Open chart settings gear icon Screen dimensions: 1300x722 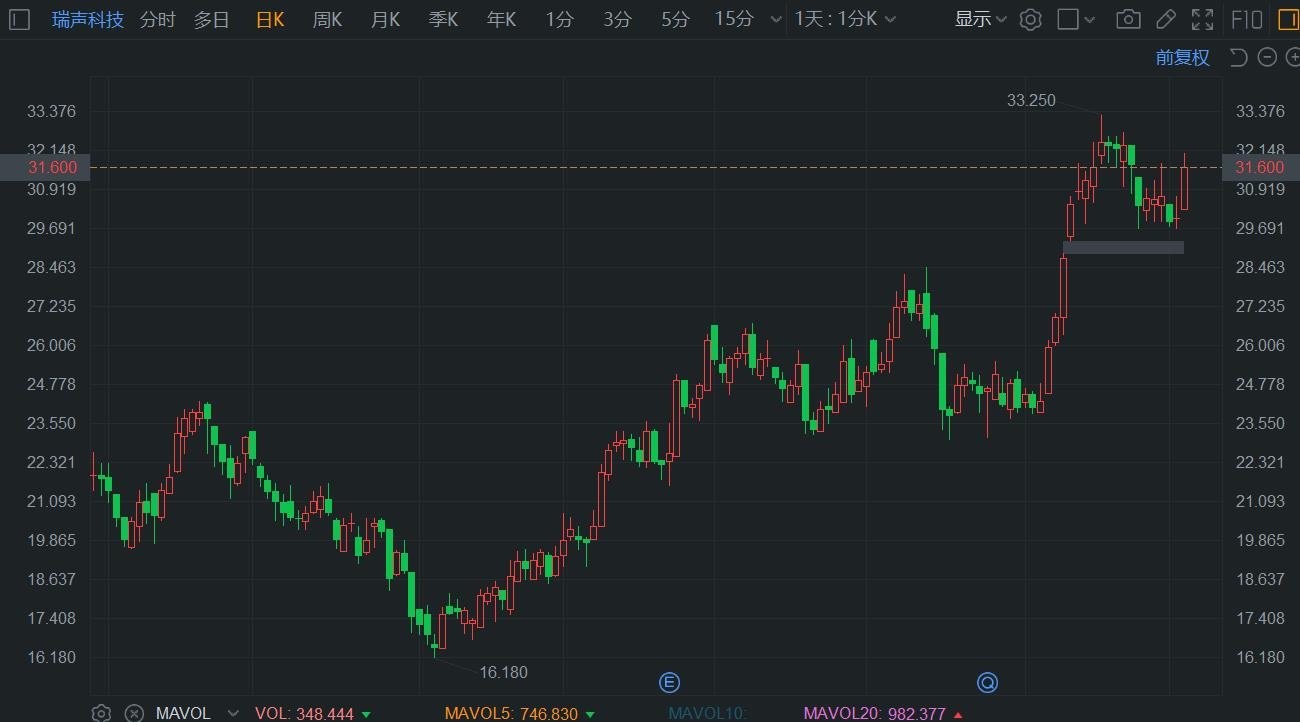tap(1031, 19)
